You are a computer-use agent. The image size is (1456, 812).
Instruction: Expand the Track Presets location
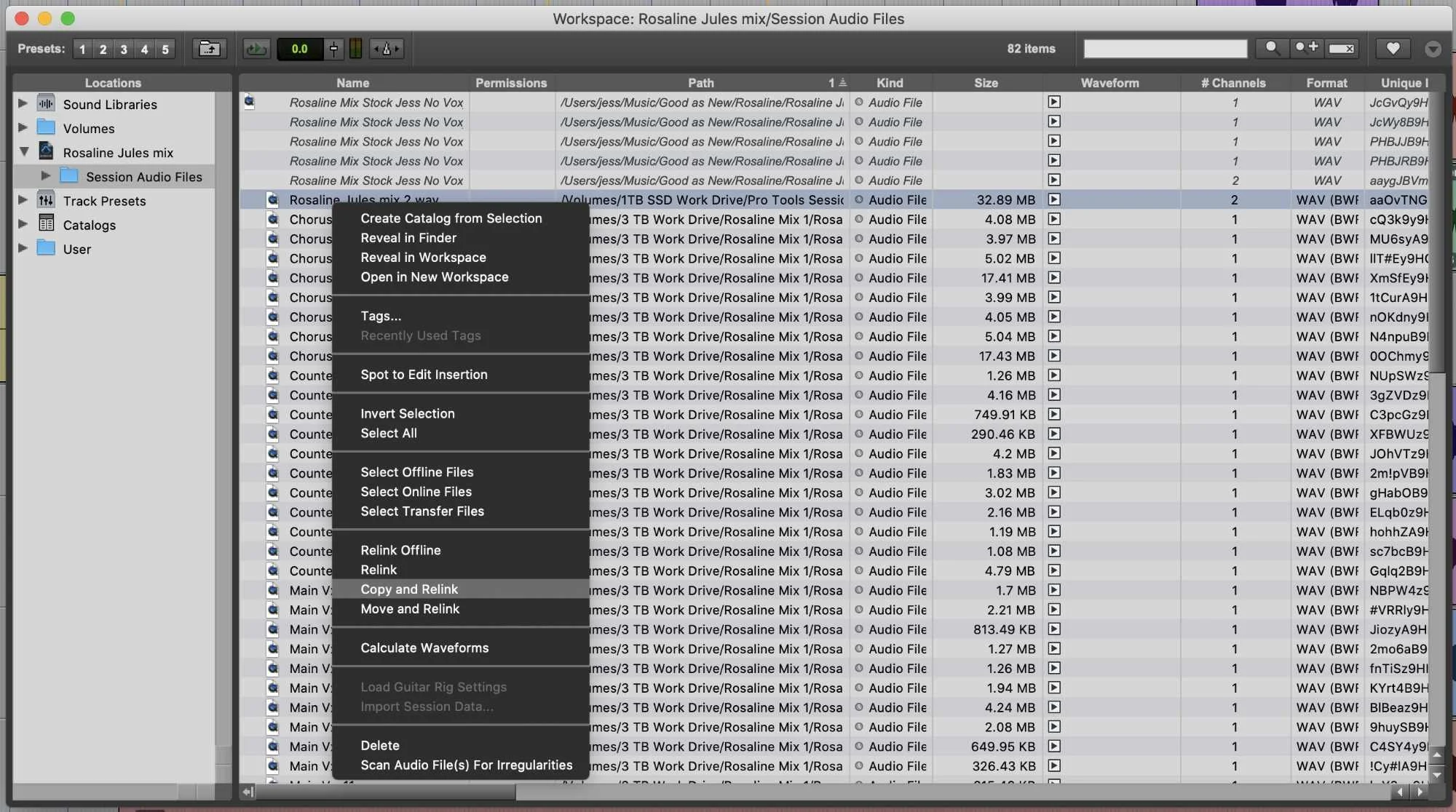click(23, 199)
